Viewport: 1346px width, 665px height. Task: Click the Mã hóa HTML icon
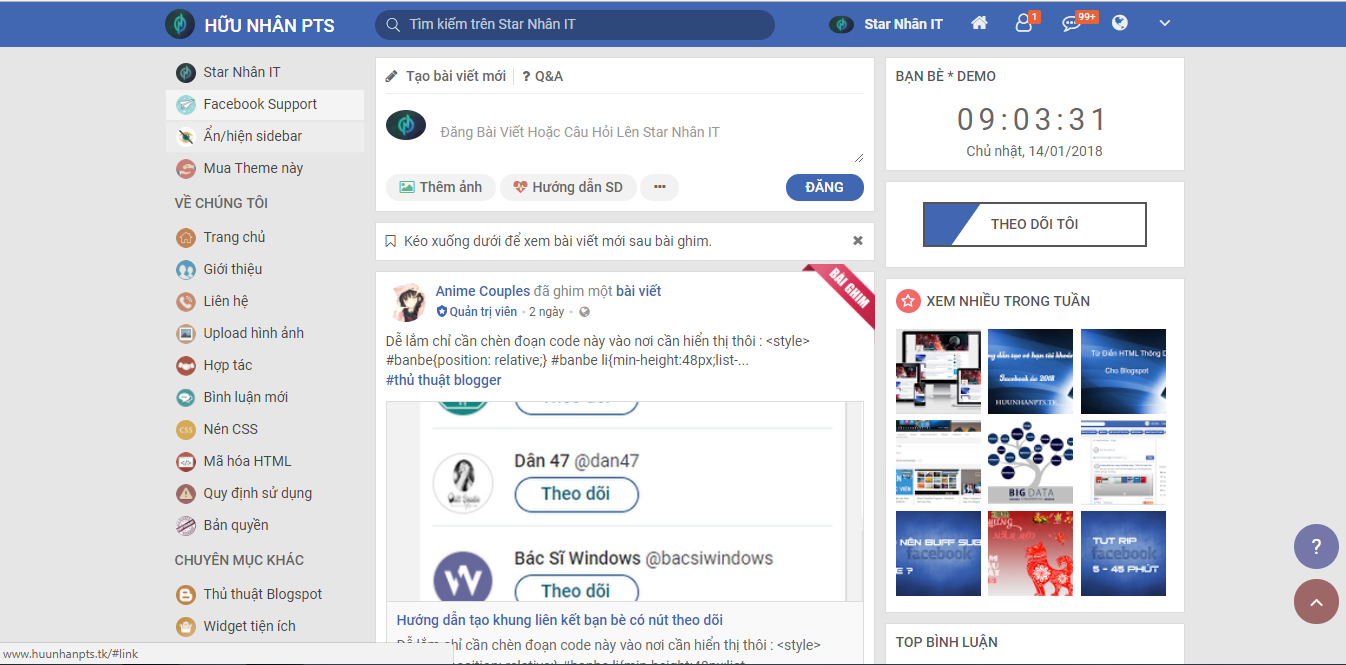click(x=186, y=461)
